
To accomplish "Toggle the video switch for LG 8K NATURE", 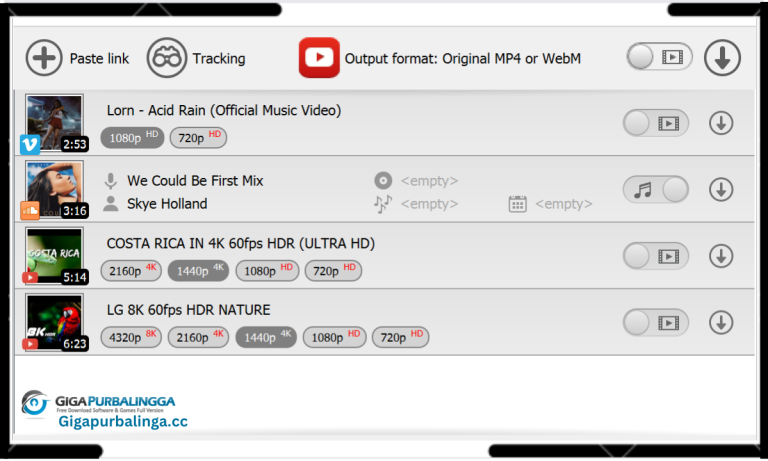I will click(656, 322).
